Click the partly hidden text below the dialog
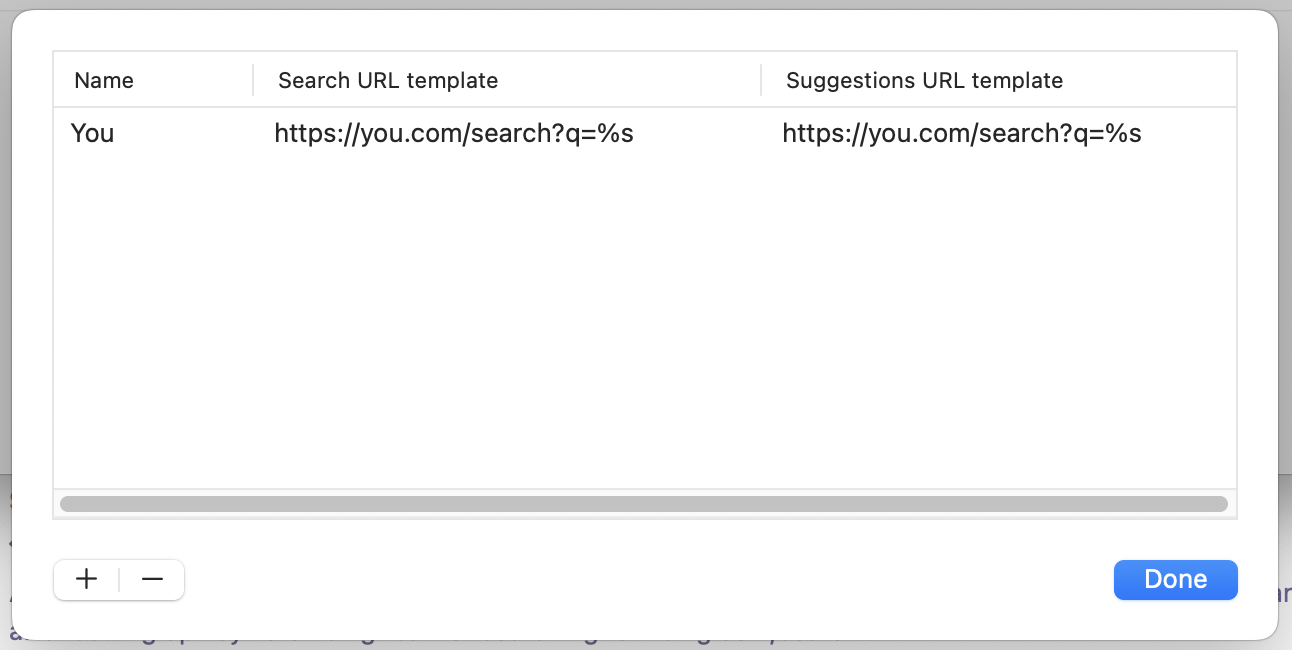 [400, 641]
